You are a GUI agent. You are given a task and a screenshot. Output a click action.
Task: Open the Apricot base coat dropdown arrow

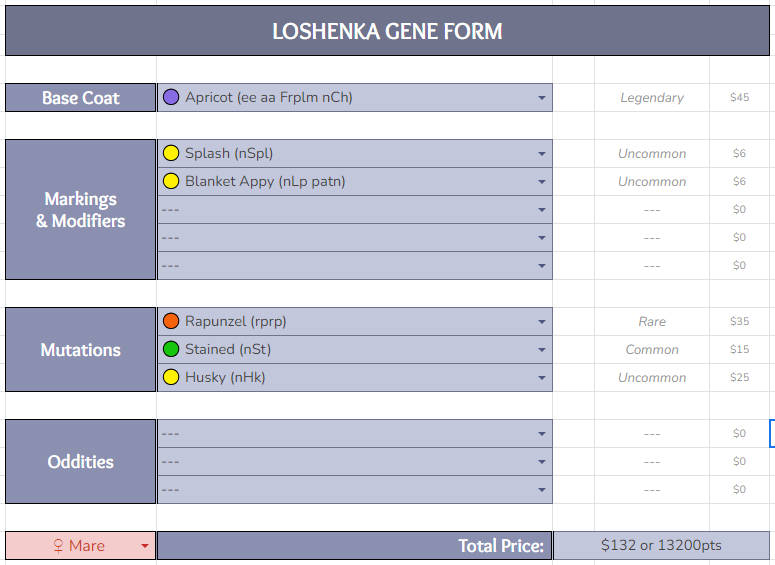tap(542, 98)
